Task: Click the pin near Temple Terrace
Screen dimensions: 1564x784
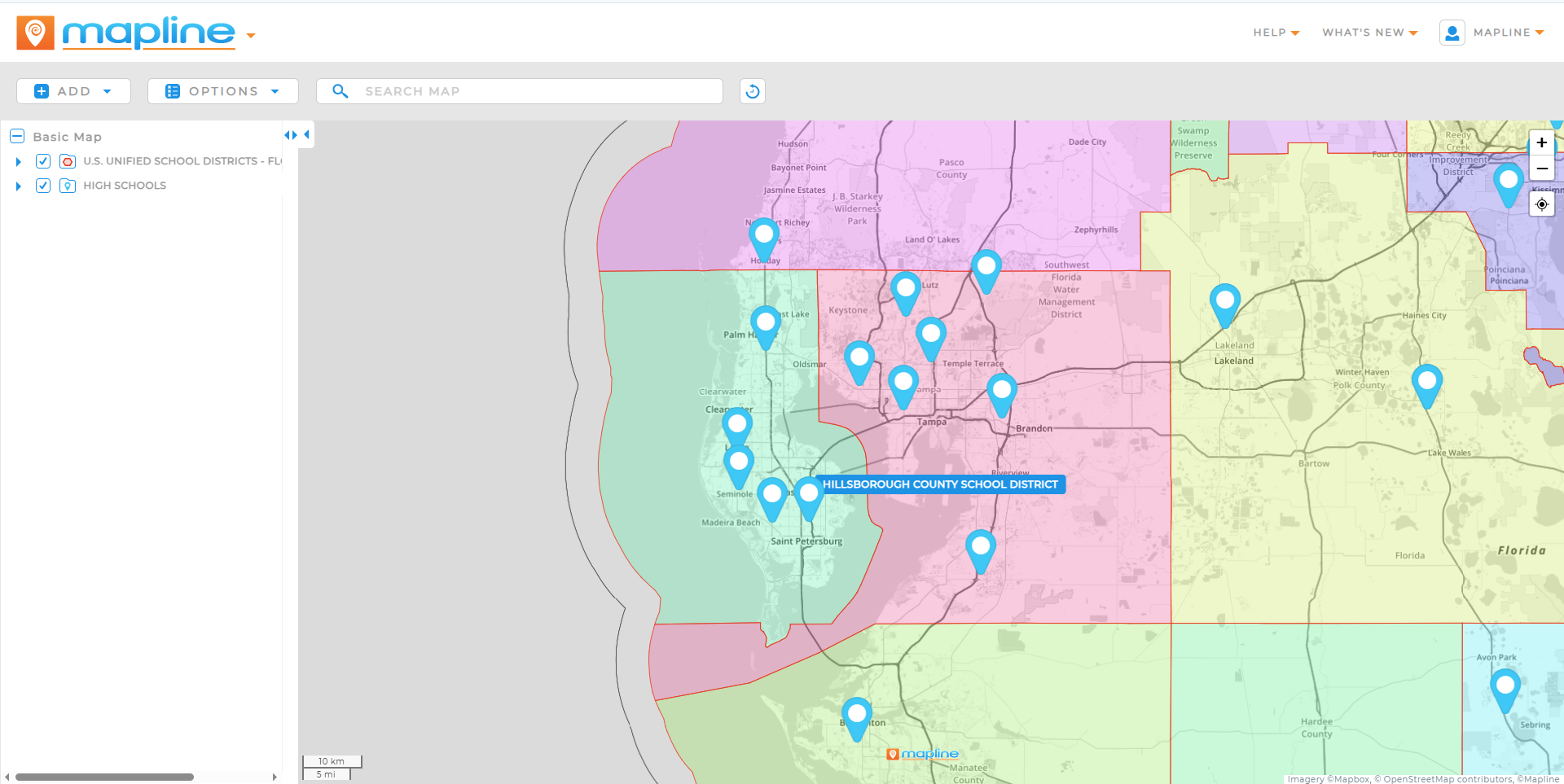Action: click(931, 339)
